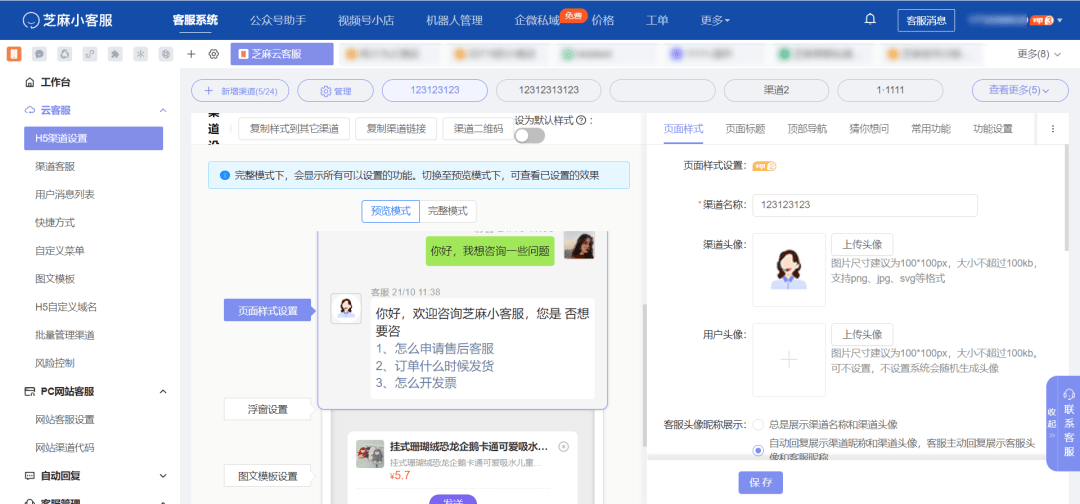The height and width of the screenshot is (504, 1080).
Task: Click the 复制渠道链接 button
Action: [396, 129]
